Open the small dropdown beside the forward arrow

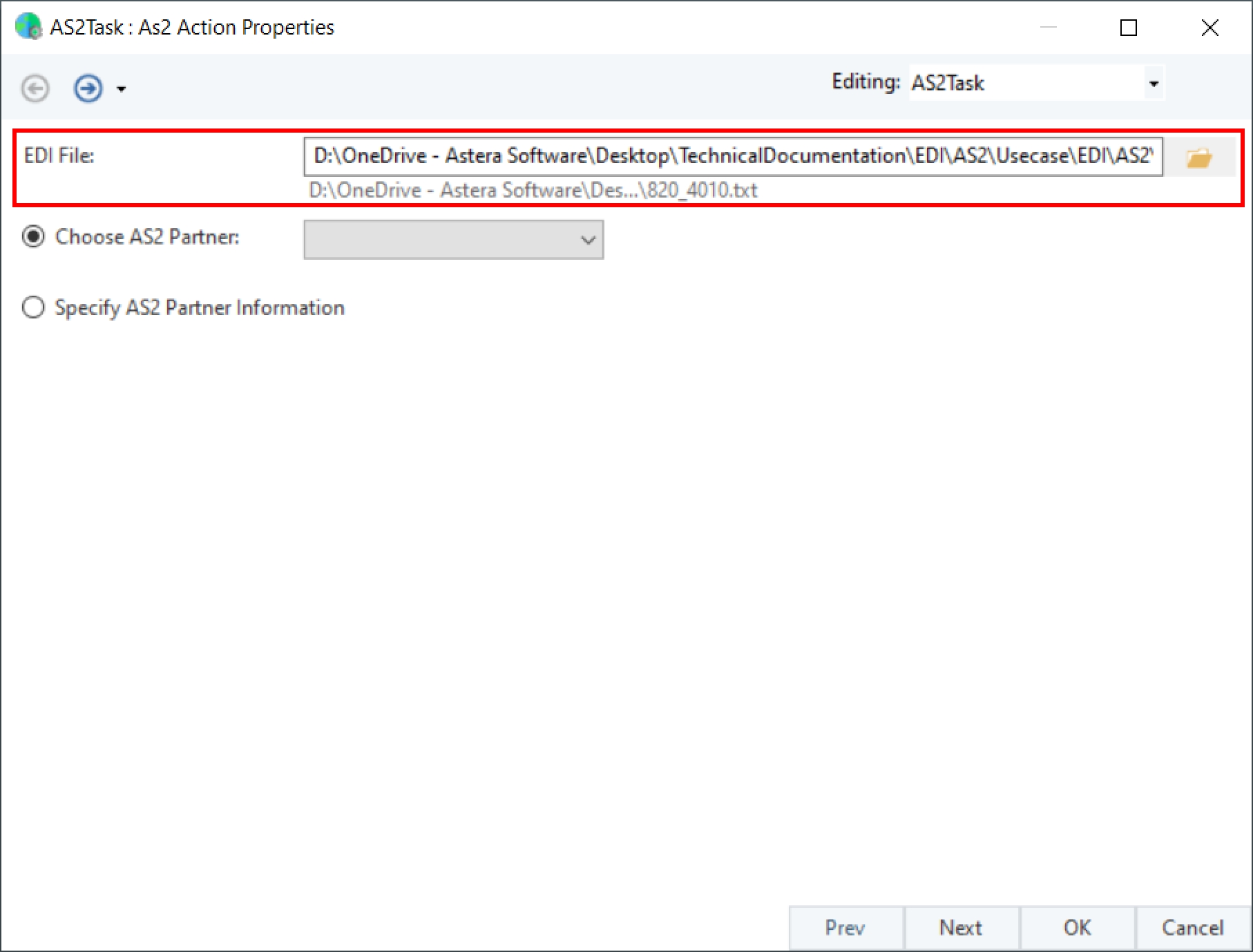(122, 89)
